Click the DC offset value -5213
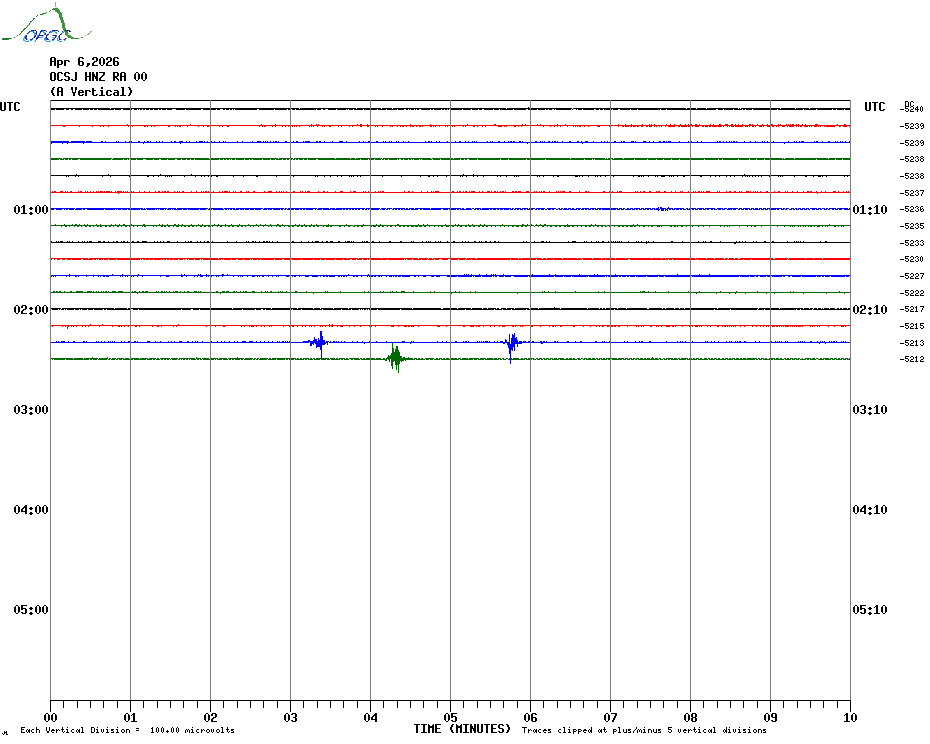This screenshot has height=744, width=930. coord(912,343)
